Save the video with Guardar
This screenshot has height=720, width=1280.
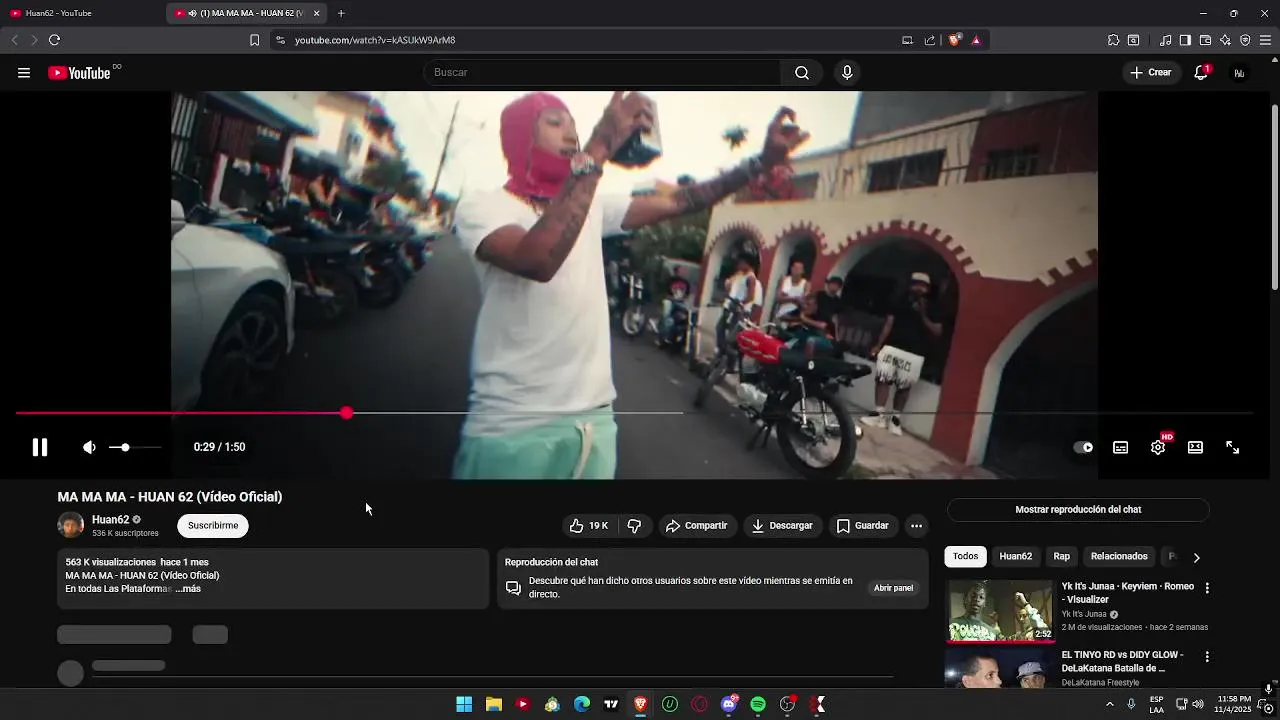(x=863, y=525)
